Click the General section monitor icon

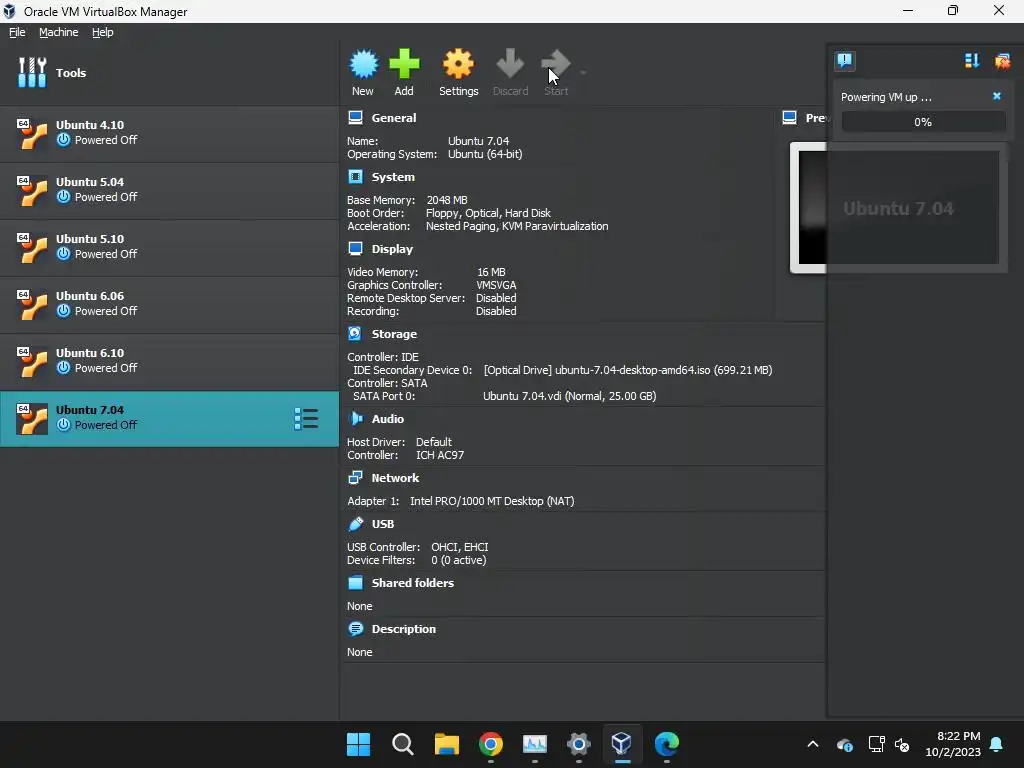pos(355,118)
